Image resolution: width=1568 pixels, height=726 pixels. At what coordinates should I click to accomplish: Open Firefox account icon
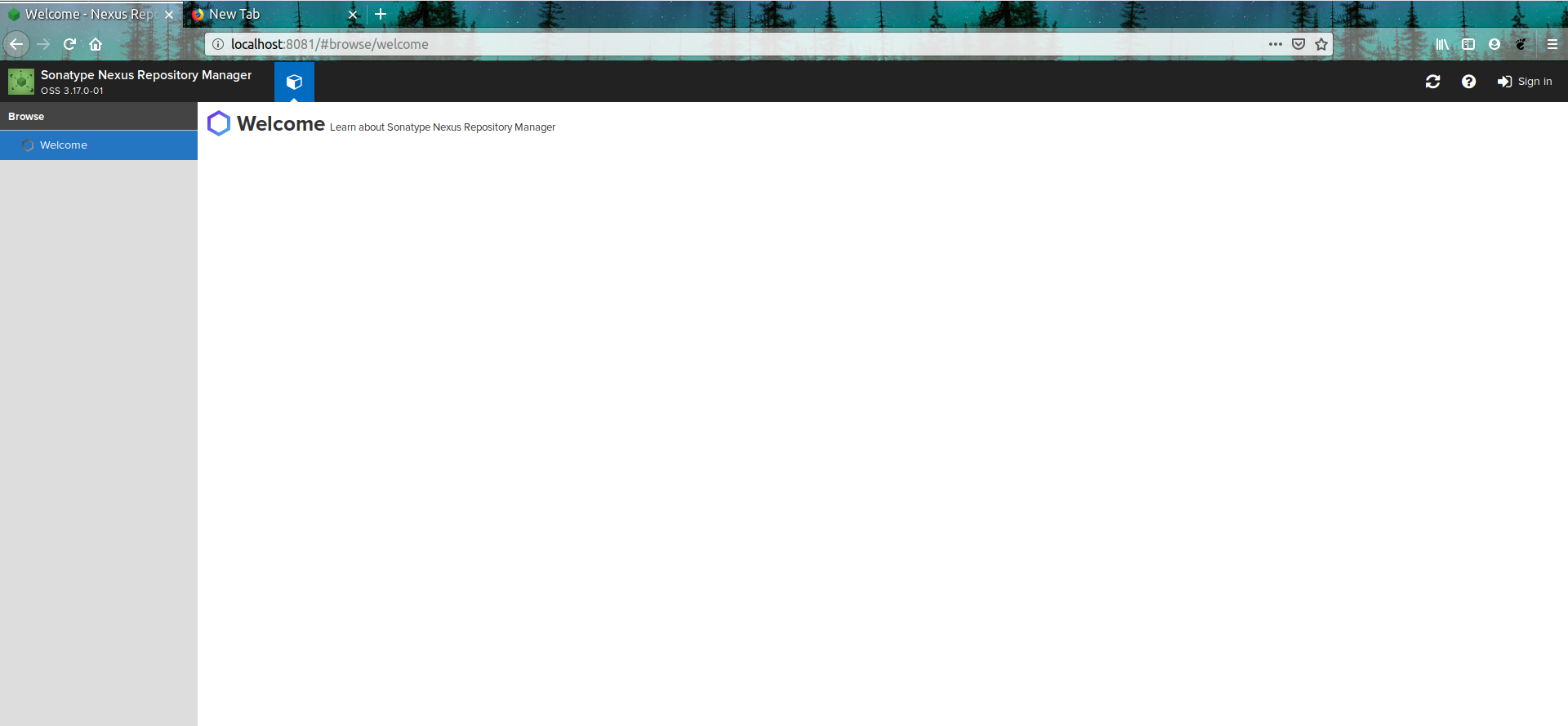pos(1494,44)
